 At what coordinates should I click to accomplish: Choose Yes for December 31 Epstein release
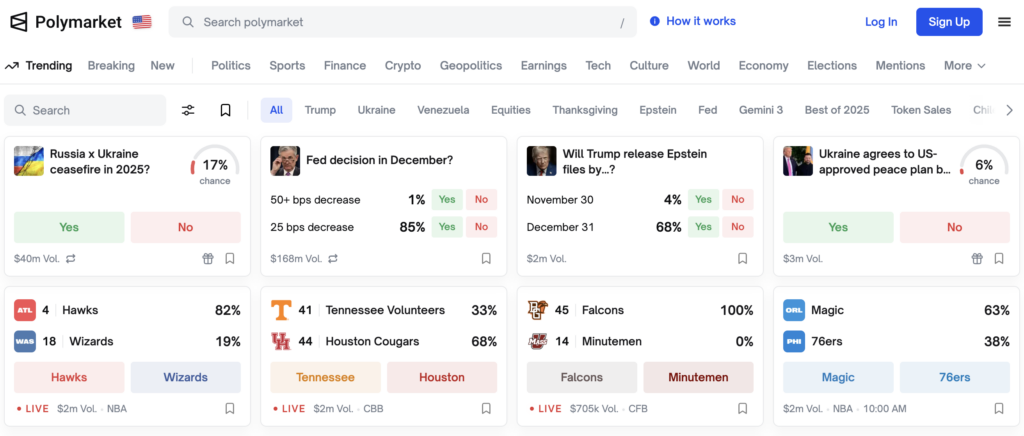point(704,227)
